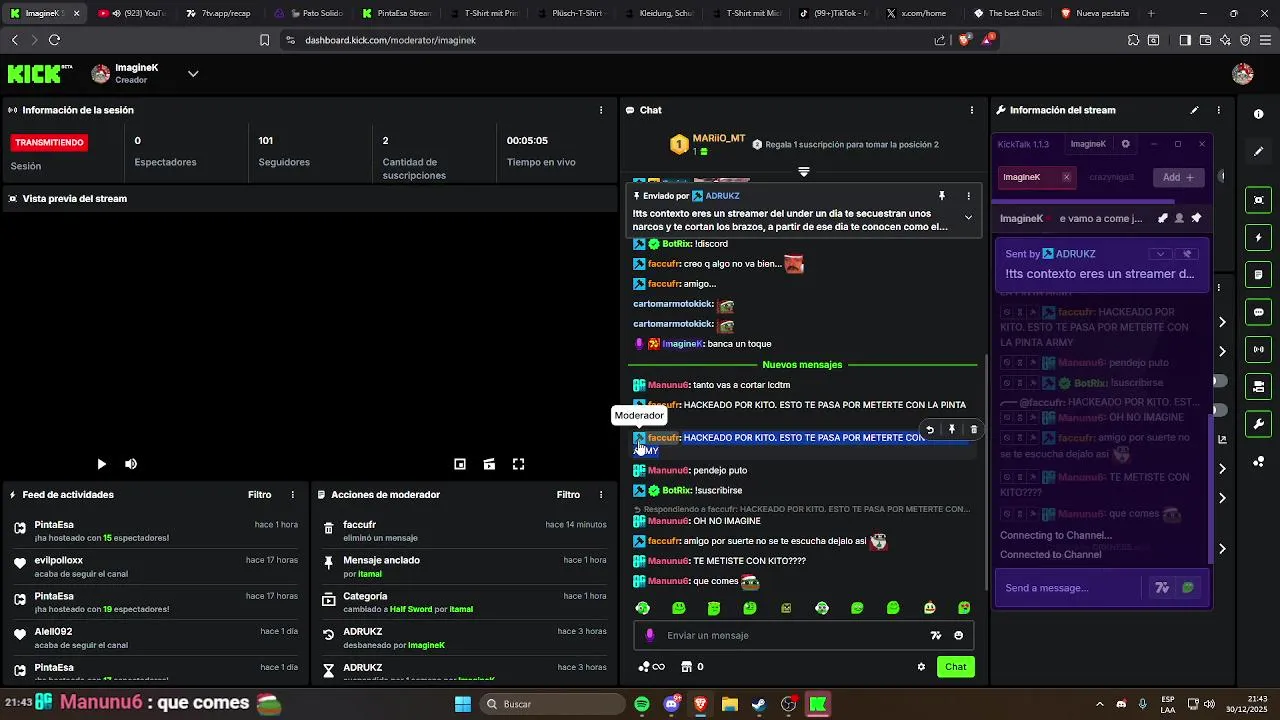
Task: Switch to PintaEsa Stream browser tab
Action: click(396, 13)
